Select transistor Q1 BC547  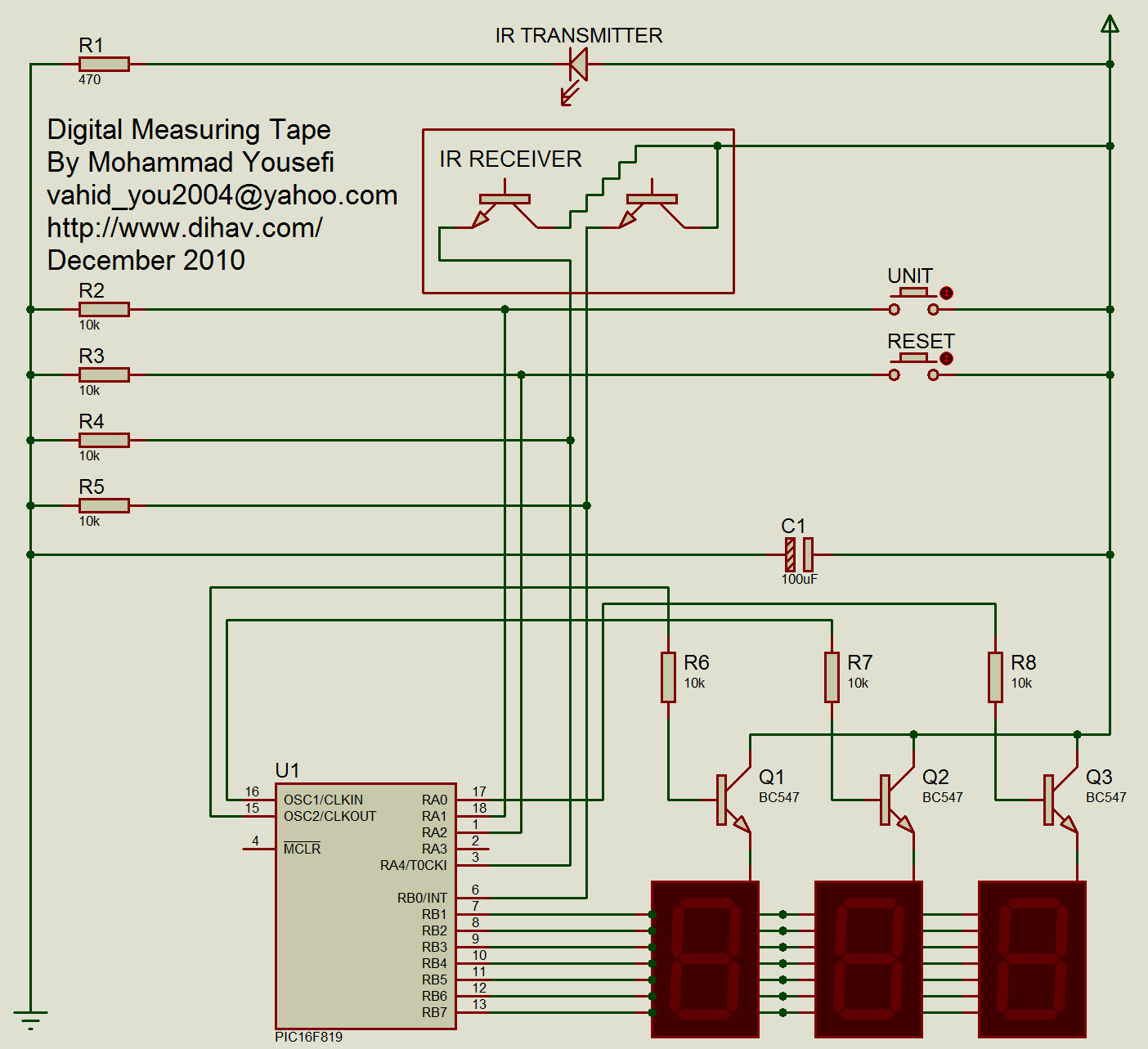733,801
